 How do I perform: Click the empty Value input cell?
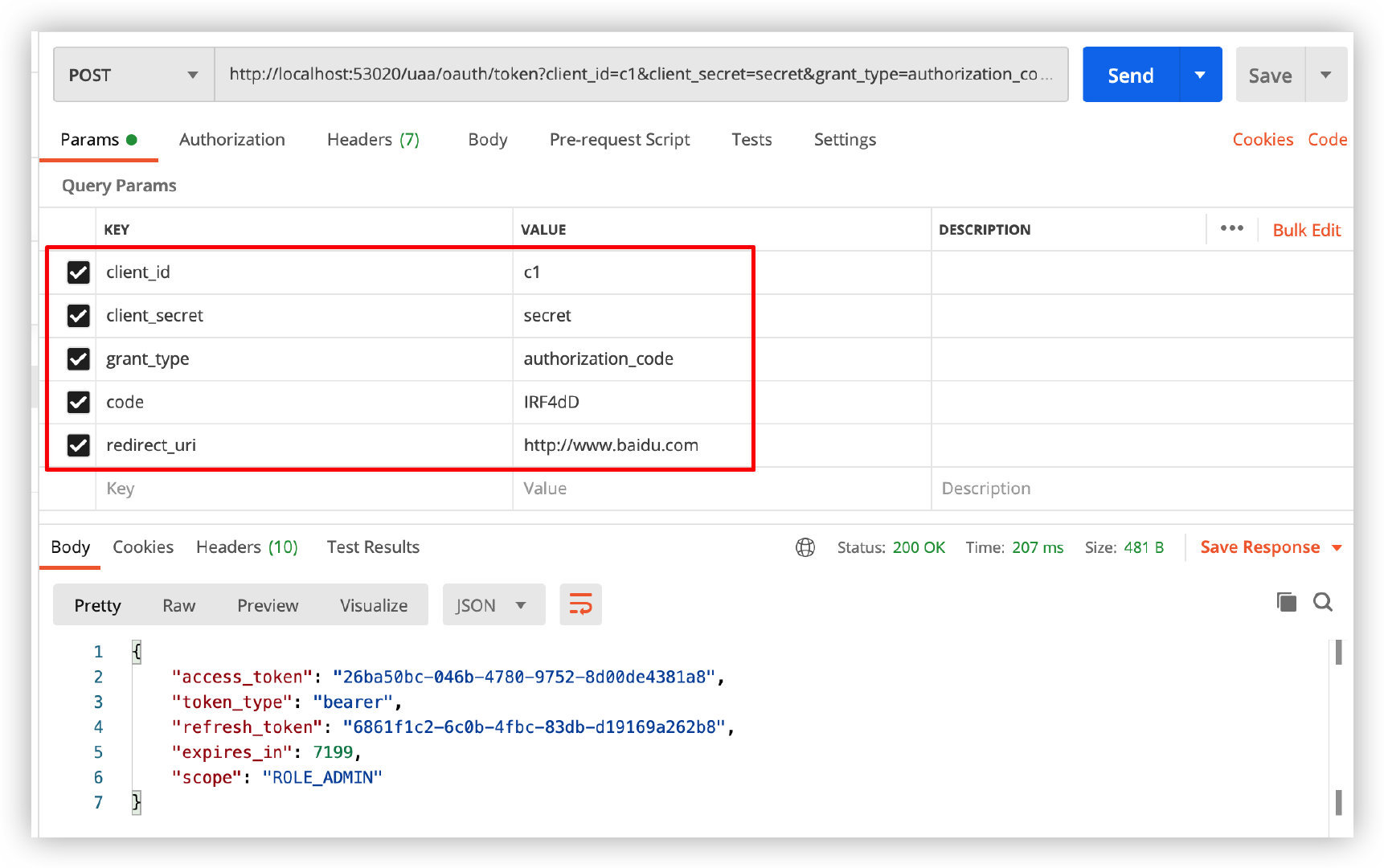[x=722, y=489]
